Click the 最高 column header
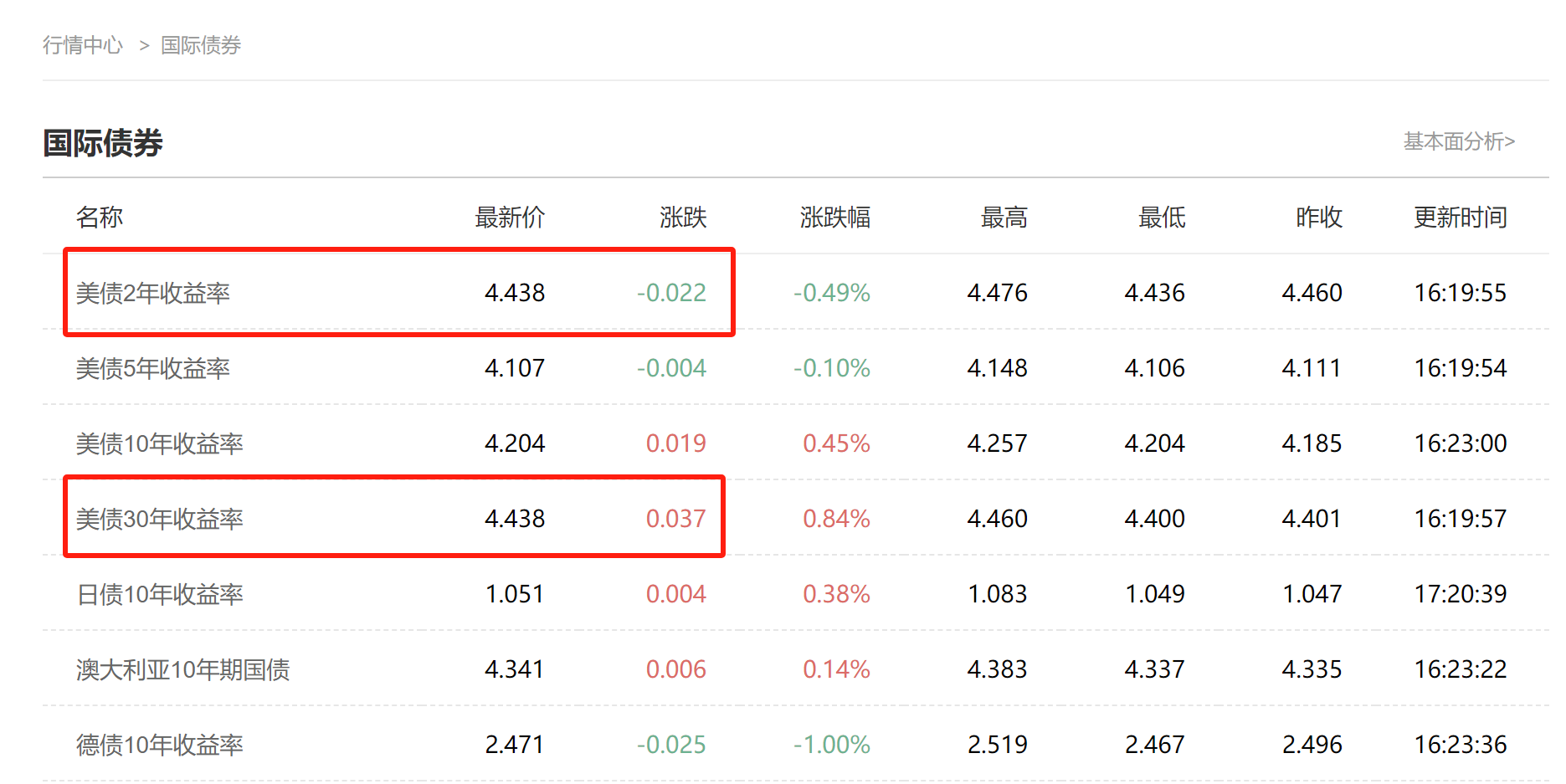1566x784 pixels. click(x=1004, y=218)
